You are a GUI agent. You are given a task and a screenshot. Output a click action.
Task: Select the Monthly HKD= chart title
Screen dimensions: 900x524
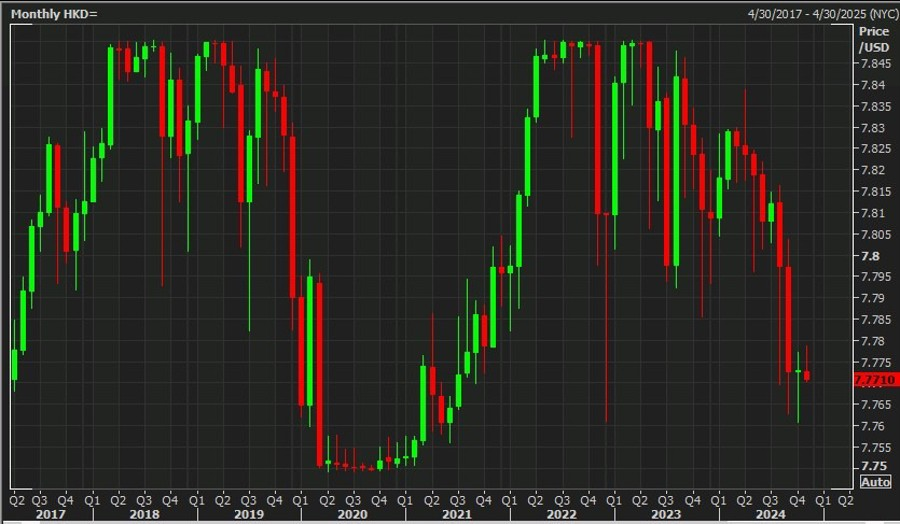click(55, 14)
